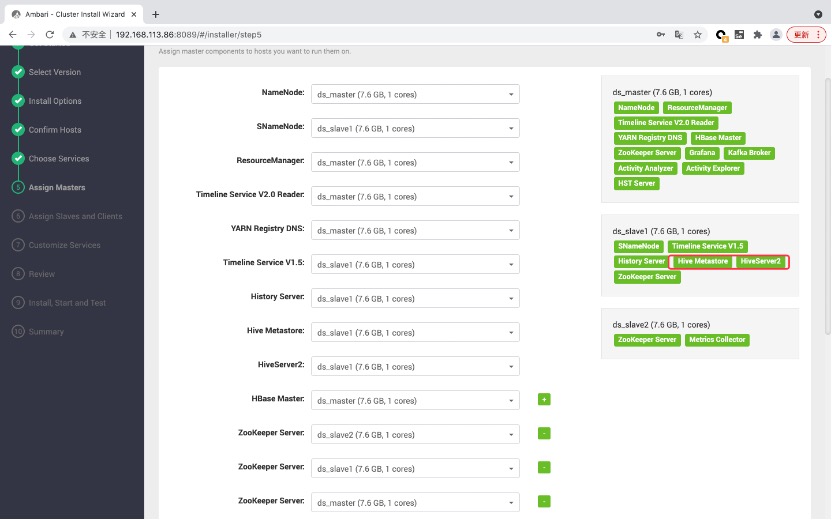The height and width of the screenshot is (520, 832).
Task: Click Activity Explorer tag
Action: tap(712, 168)
